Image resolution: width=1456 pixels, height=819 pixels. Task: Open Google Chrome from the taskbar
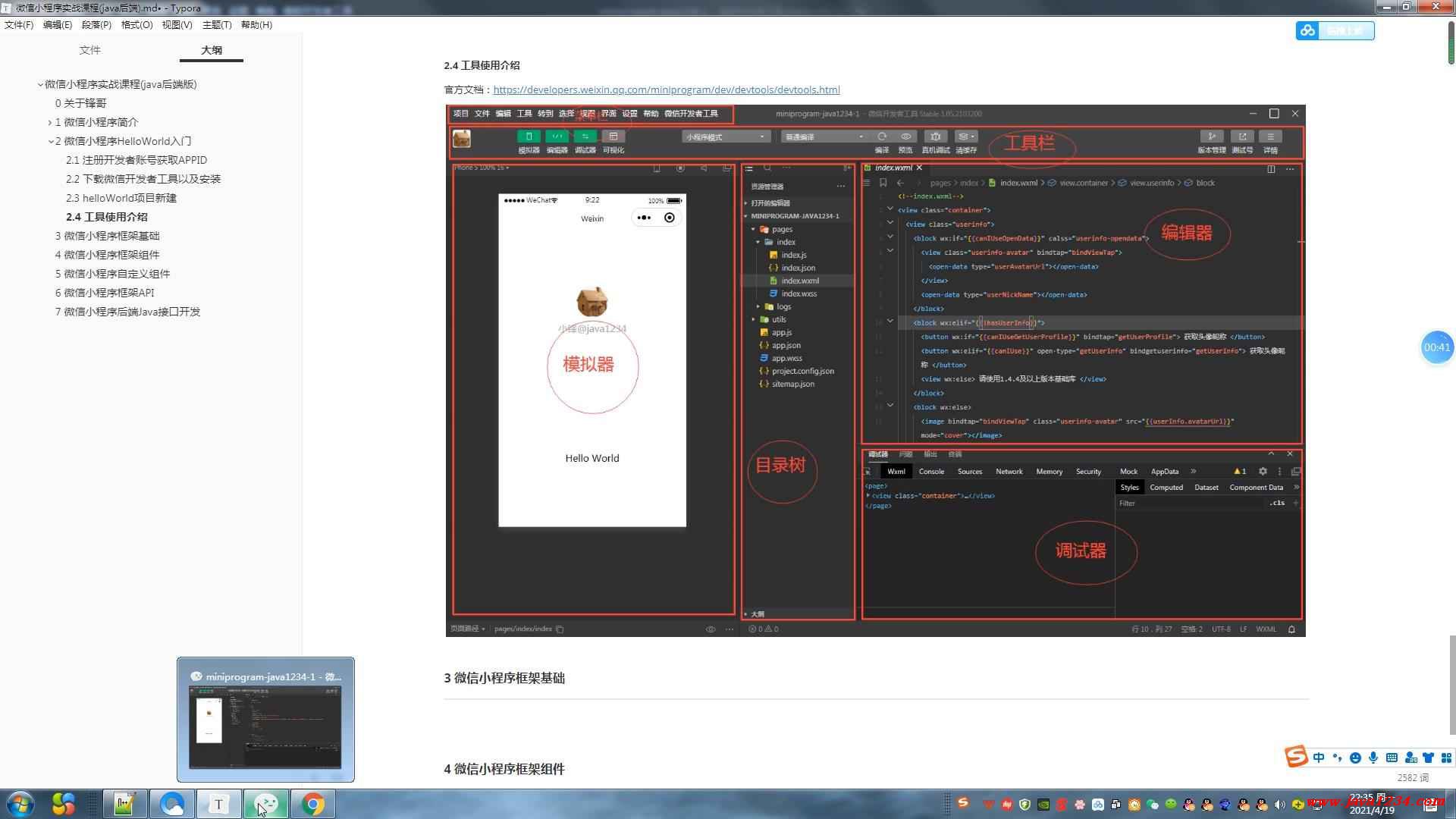click(312, 804)
